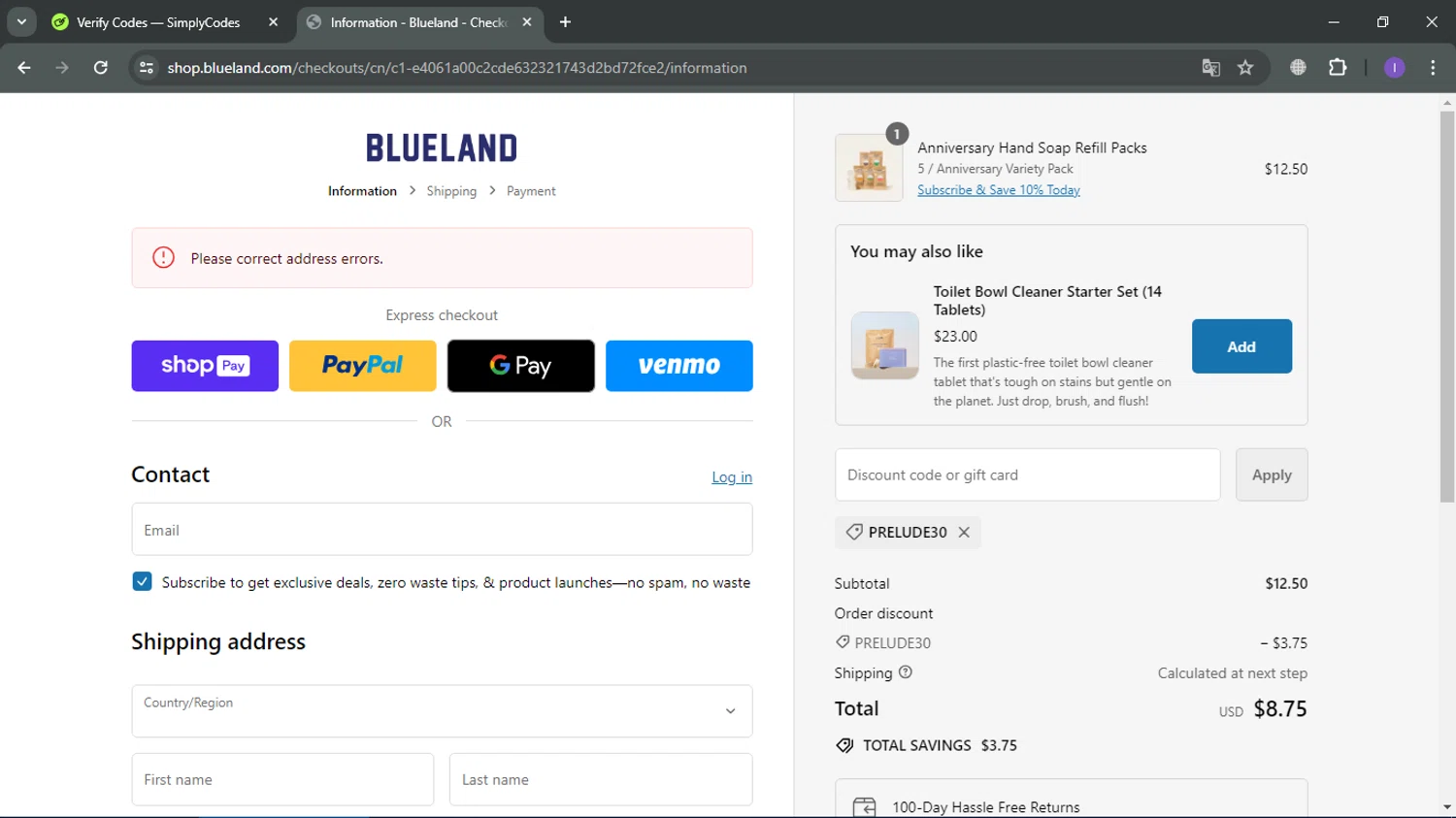The width and height of the screenshot is (1456, 818).
Task: Check out with Google Pay
Action: 521,366
